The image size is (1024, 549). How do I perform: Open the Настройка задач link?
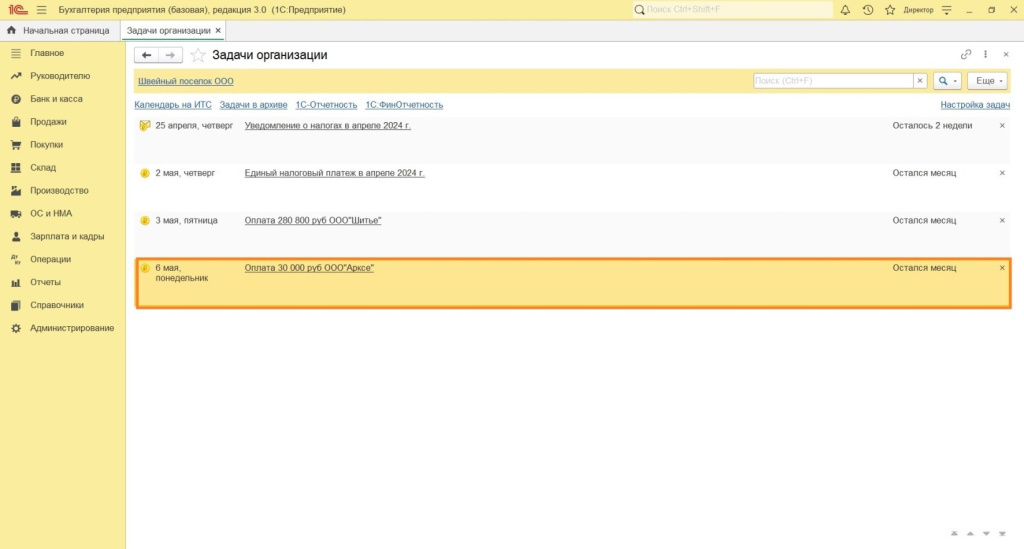[975, 105]
